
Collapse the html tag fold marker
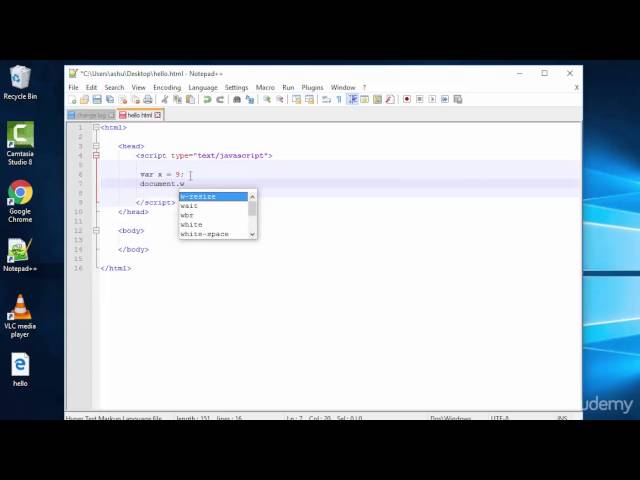[96, 128]
